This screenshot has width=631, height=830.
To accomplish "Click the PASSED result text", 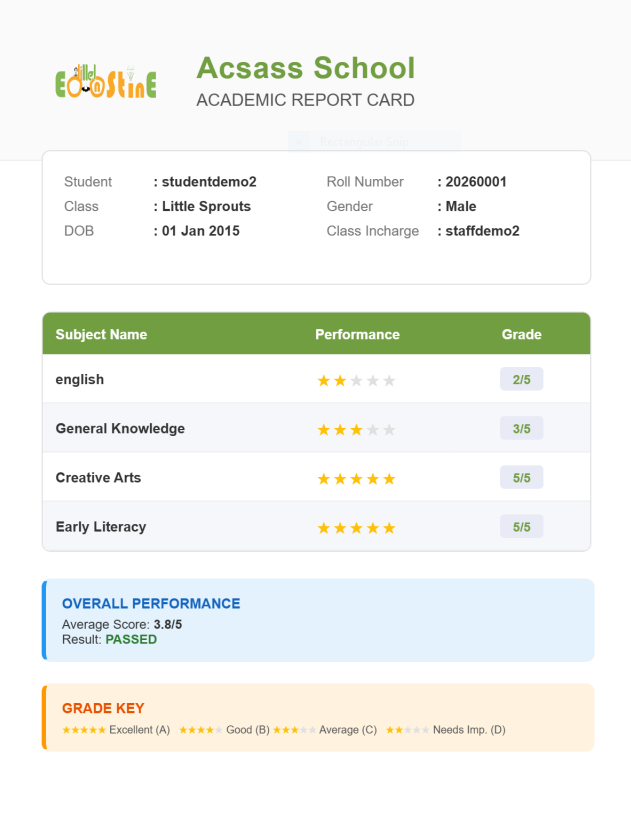I will pyautogui.click(x=131, y=639).
